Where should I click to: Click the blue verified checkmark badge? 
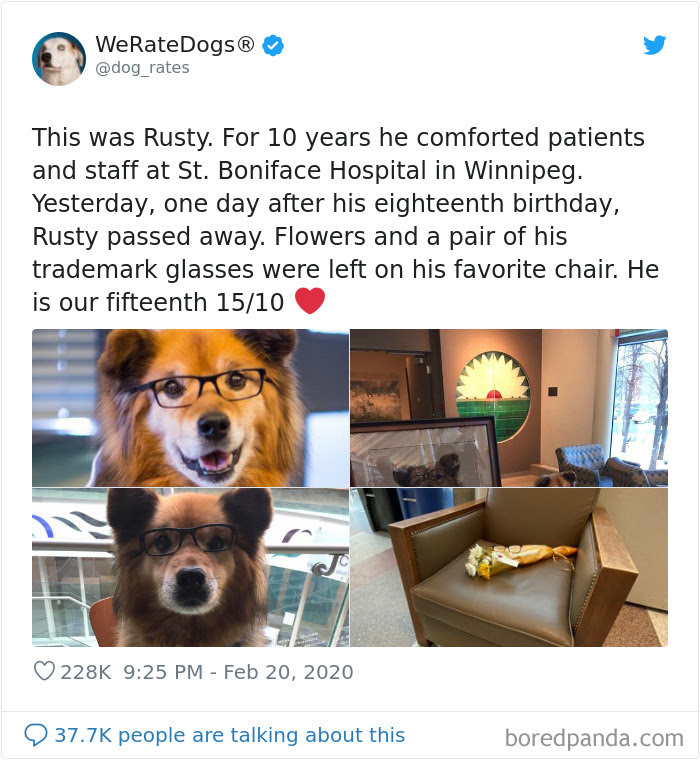(273, 46)
